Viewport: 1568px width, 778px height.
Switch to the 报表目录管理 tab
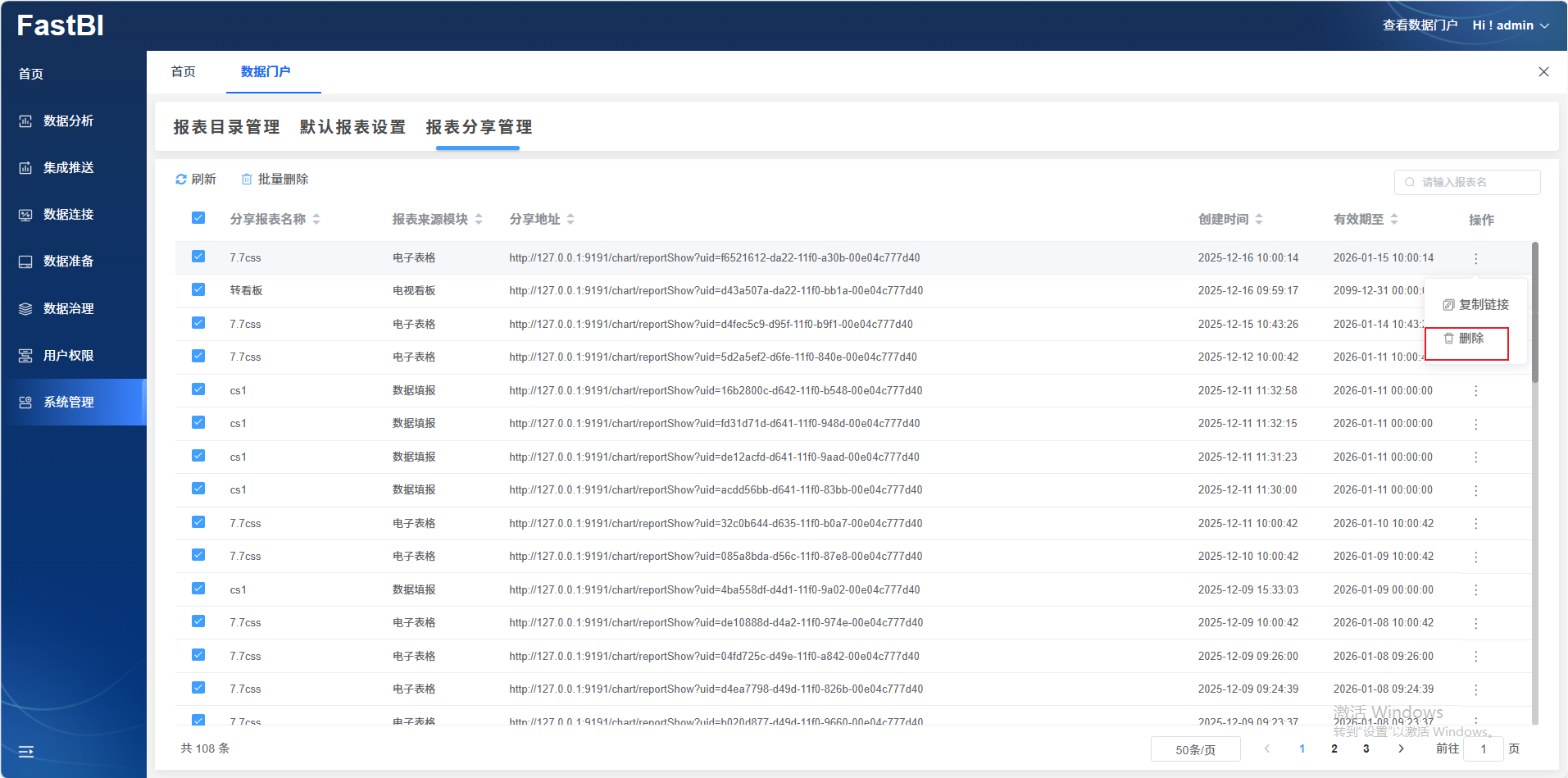point(226,127)
